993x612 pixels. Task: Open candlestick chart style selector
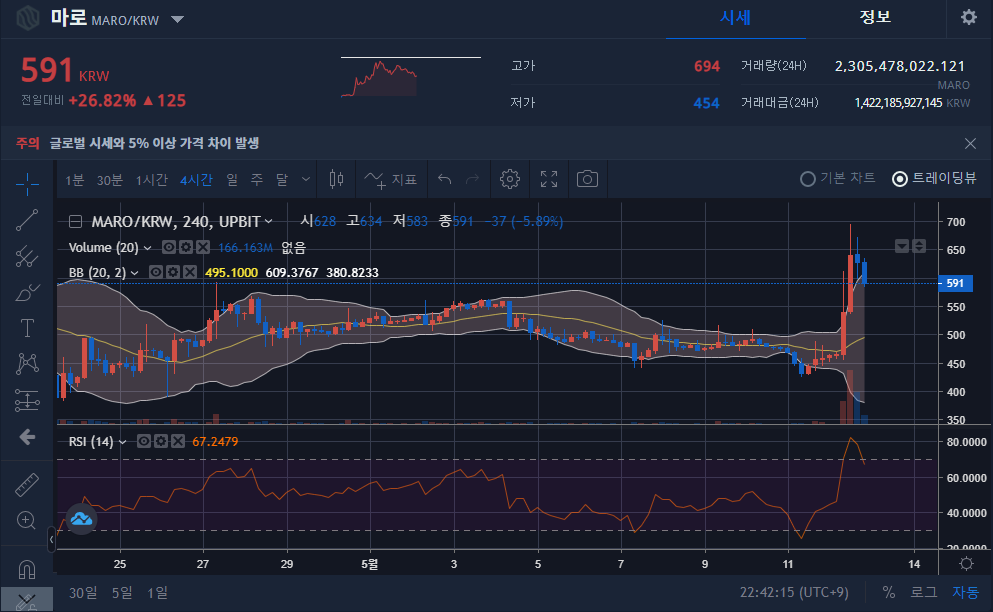pos(336,179)
